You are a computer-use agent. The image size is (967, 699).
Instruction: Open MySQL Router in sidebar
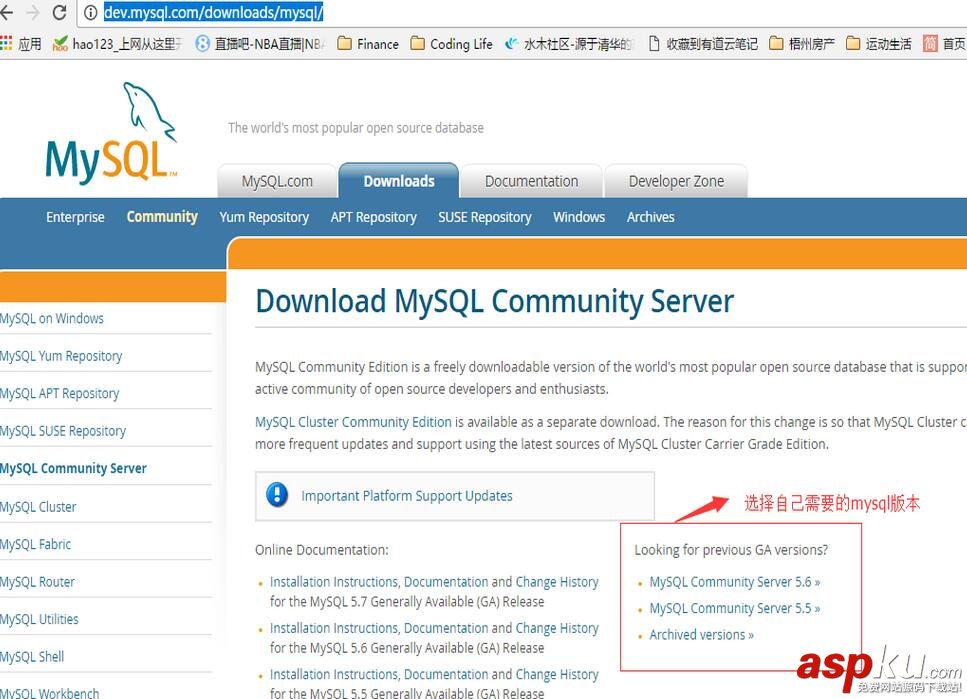[x=37, y=582]
